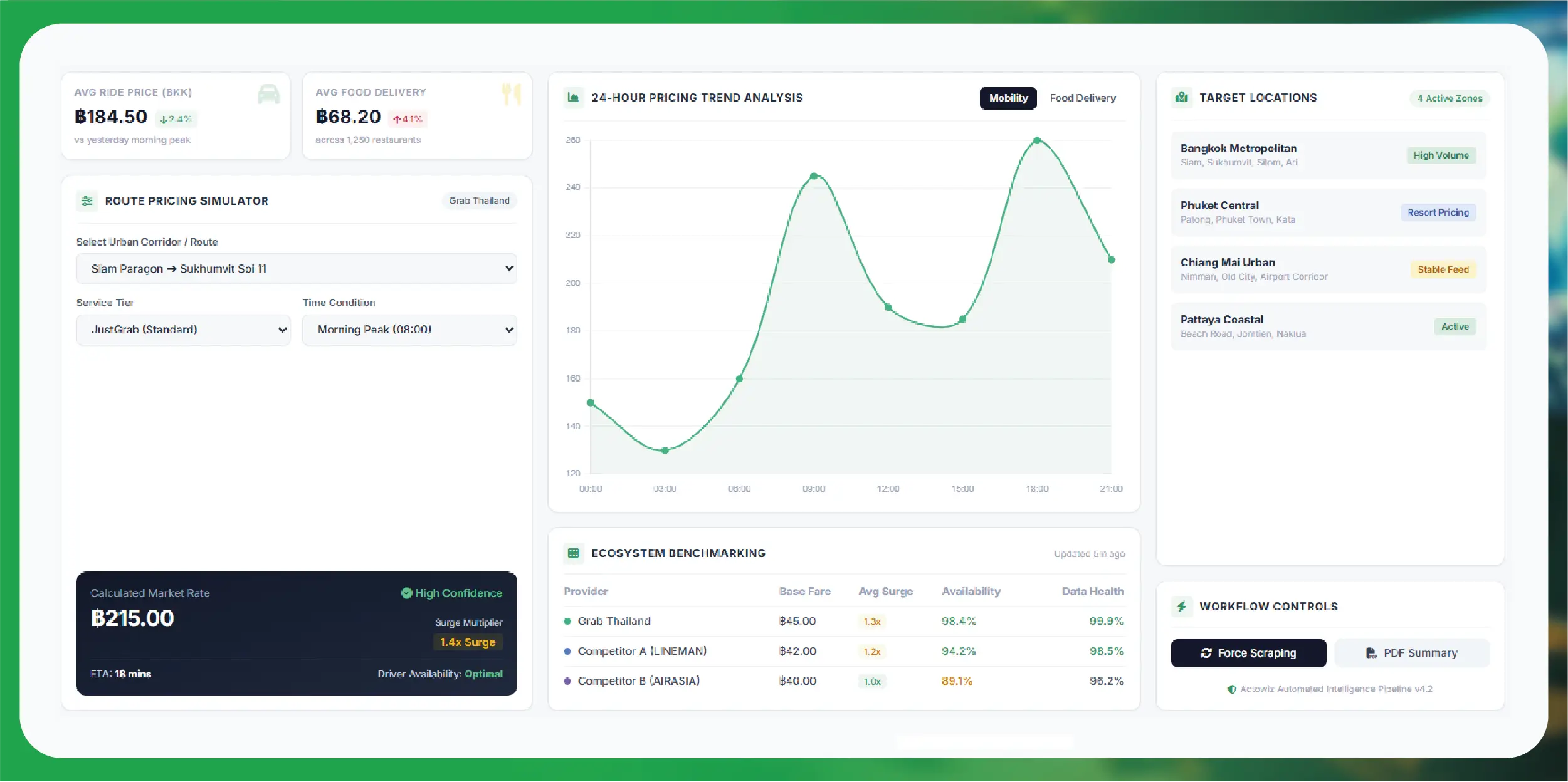Click the Force Scraping button
The width and height of the screenshot is (1568, 782).
(x=1248, y=653)
